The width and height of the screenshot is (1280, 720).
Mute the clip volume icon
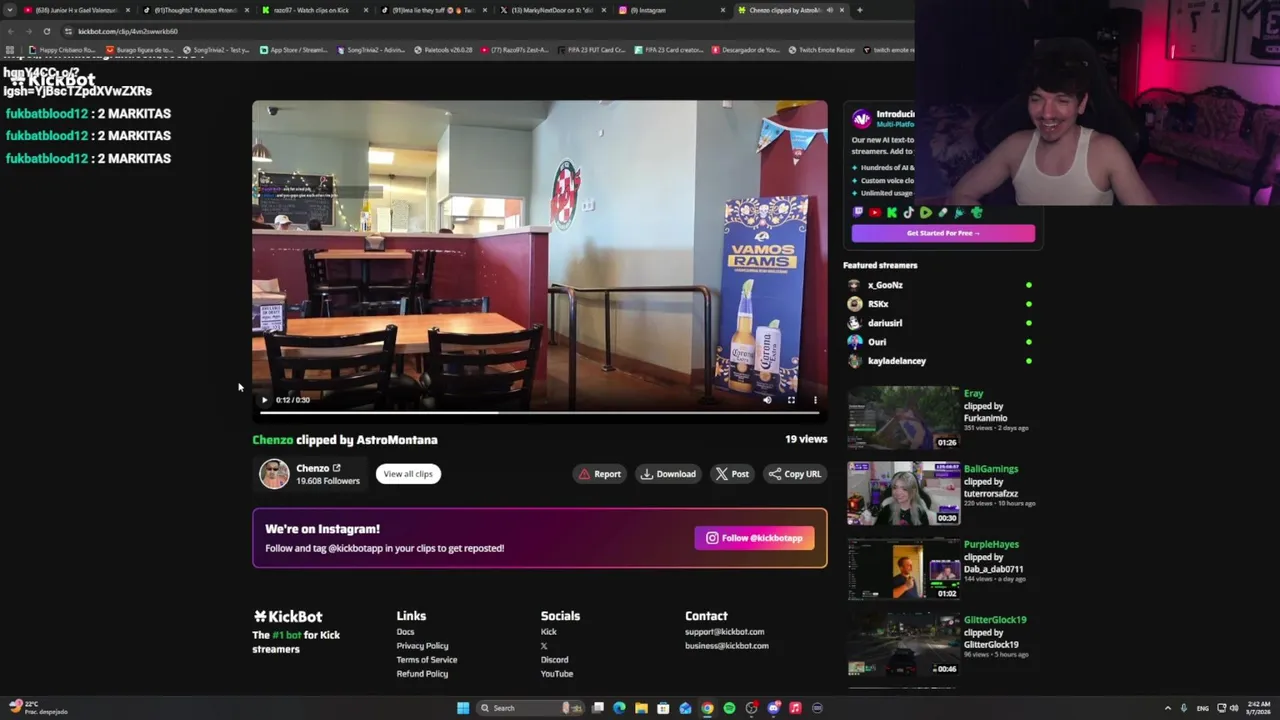pyautogui.click(x=767, y=400)
